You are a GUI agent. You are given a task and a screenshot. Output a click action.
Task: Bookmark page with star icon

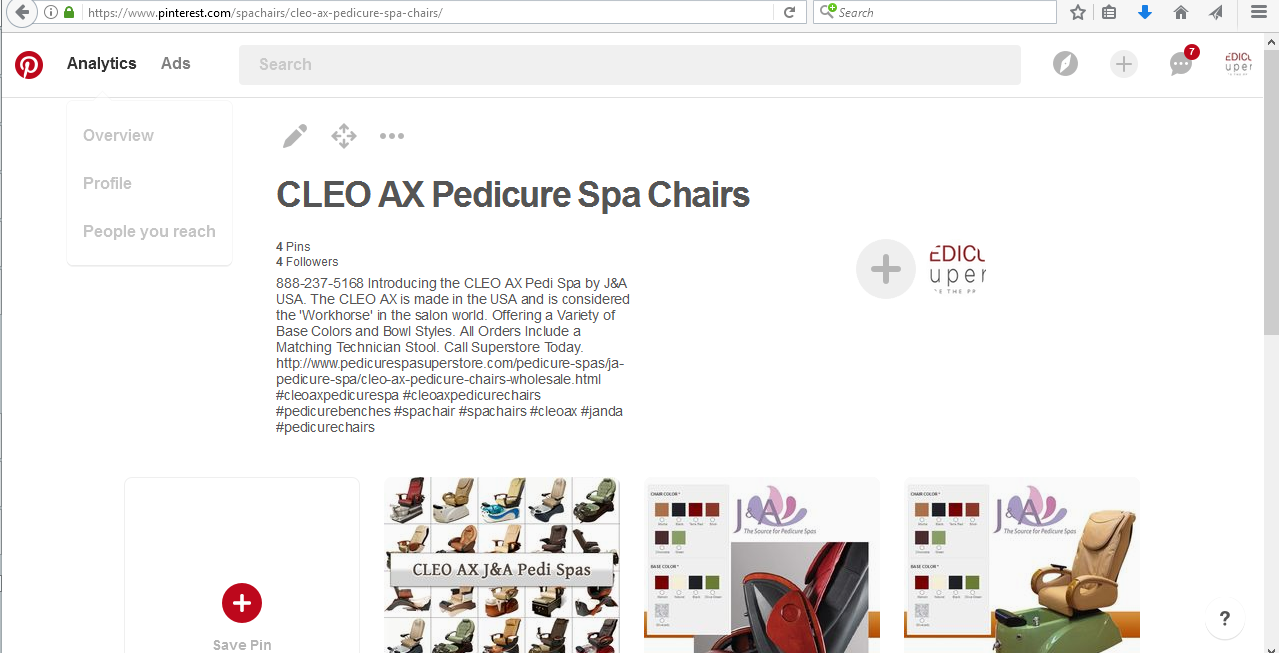(1077, 12)
